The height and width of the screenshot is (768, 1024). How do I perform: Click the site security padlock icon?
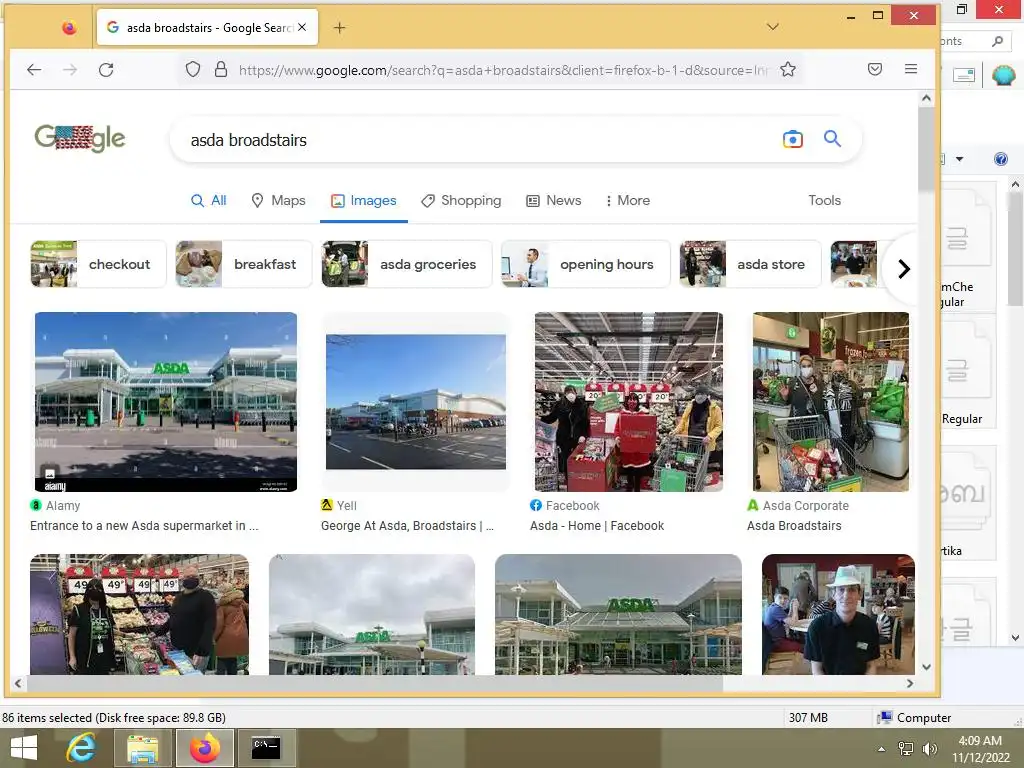point(221,69)
